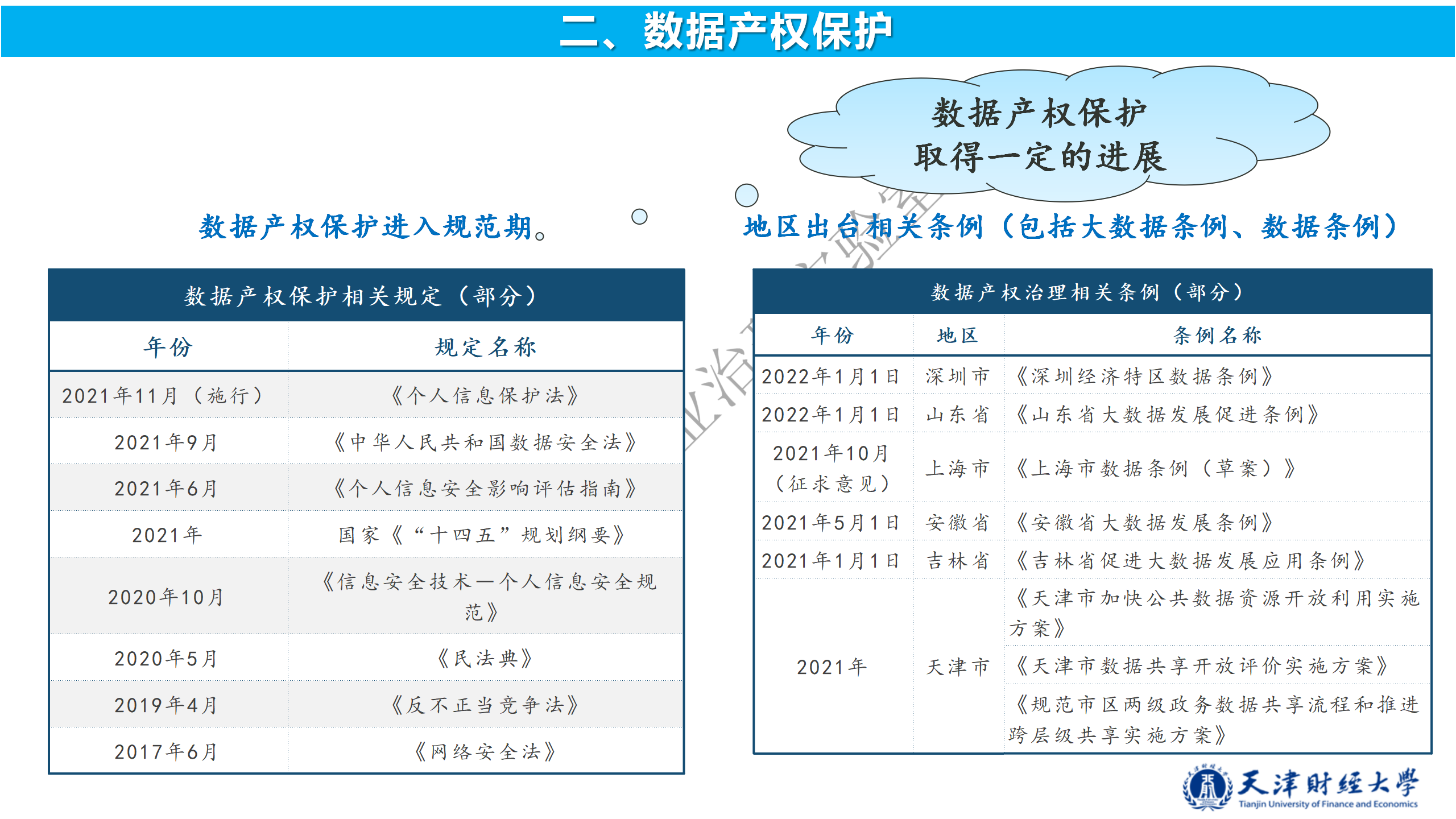The image size is (1456, 819).
Task: Click the 规定名称 column header
Action: pos(486,346)
